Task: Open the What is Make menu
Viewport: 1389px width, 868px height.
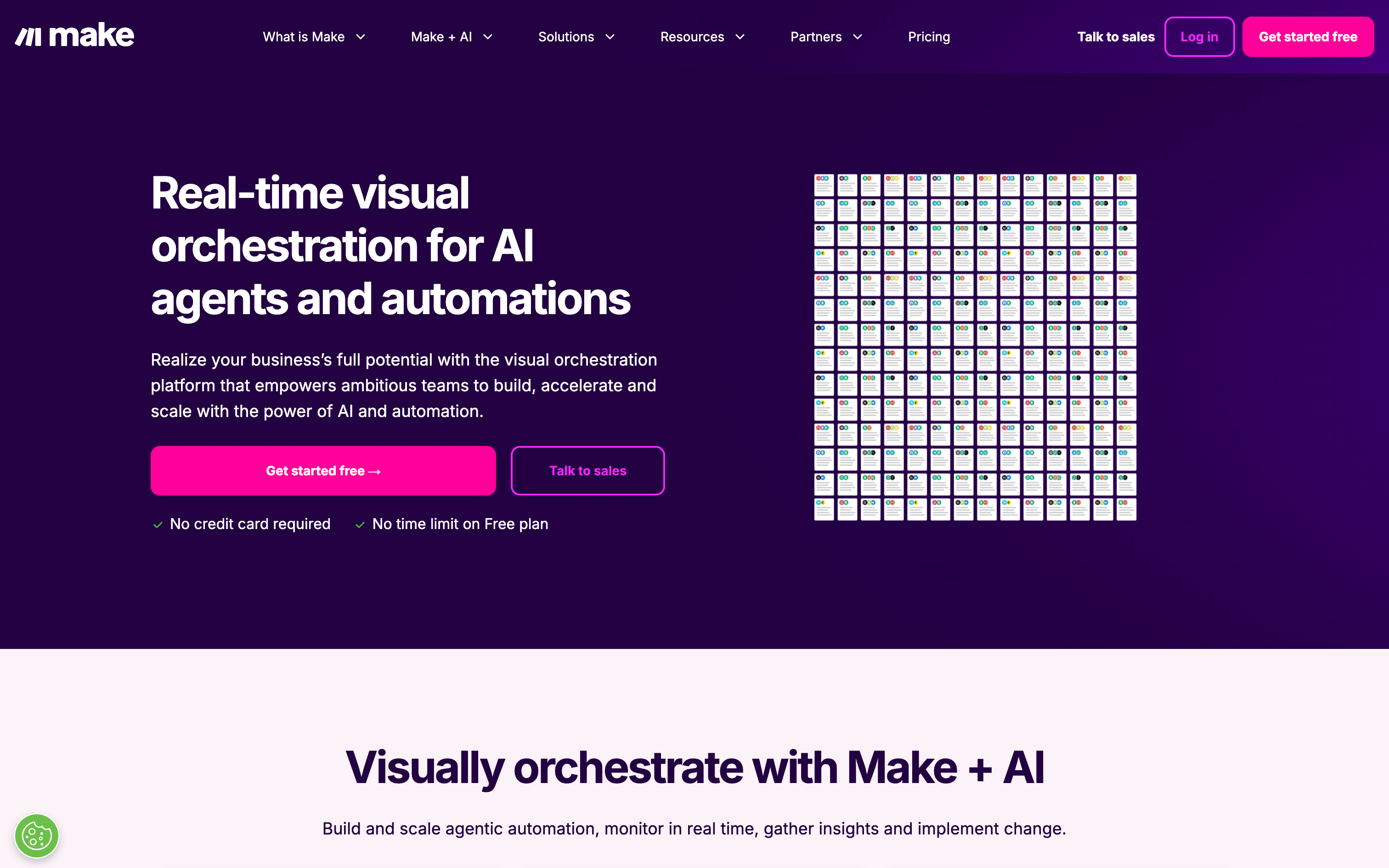Action: click(x=304, y=37)
